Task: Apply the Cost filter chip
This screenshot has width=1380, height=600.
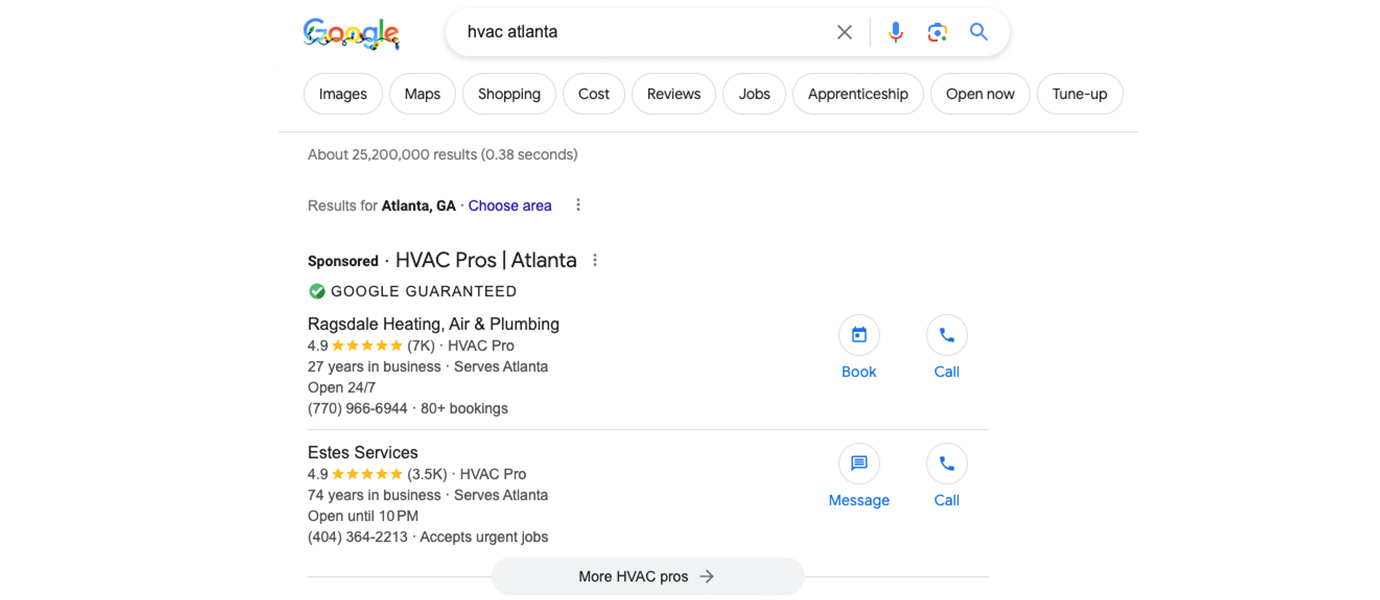Action: click(593, 93)
